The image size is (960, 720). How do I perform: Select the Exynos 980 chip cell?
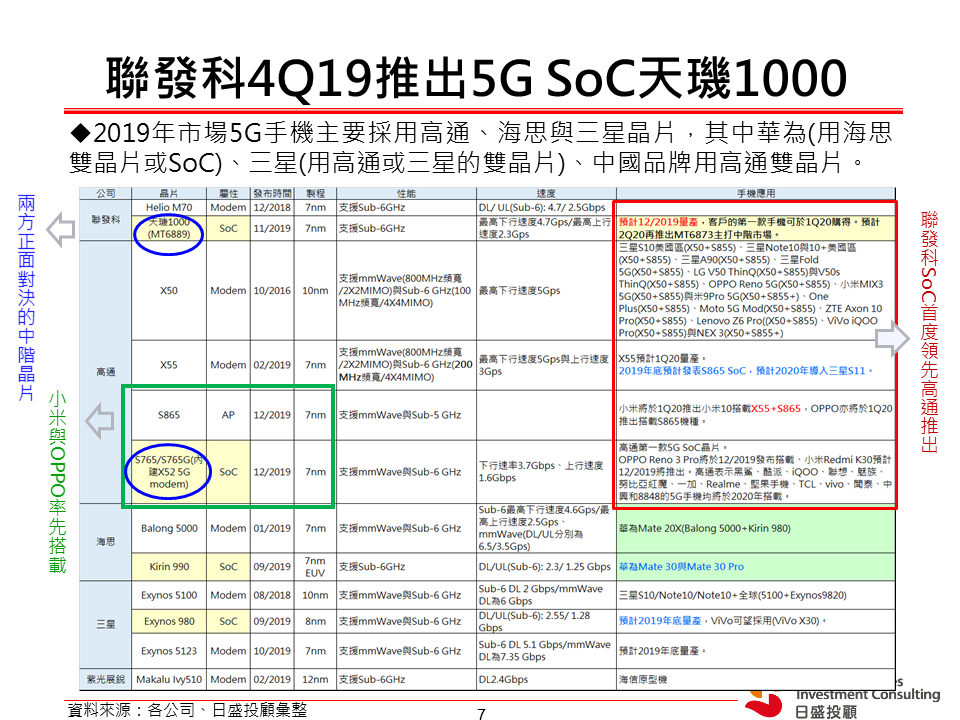pyautogui.click(x=169, y=621)
